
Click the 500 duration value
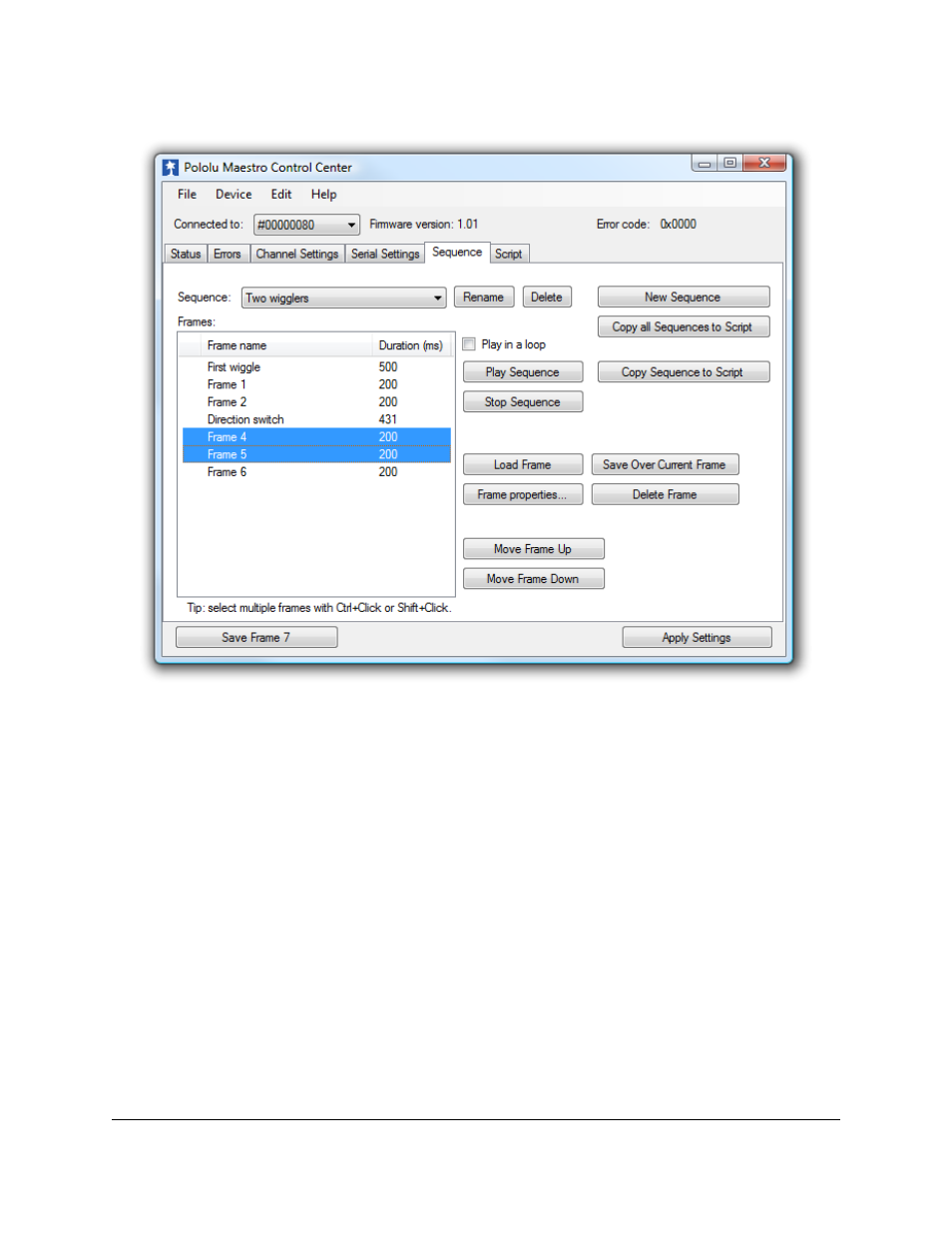(x=388, y=367)
